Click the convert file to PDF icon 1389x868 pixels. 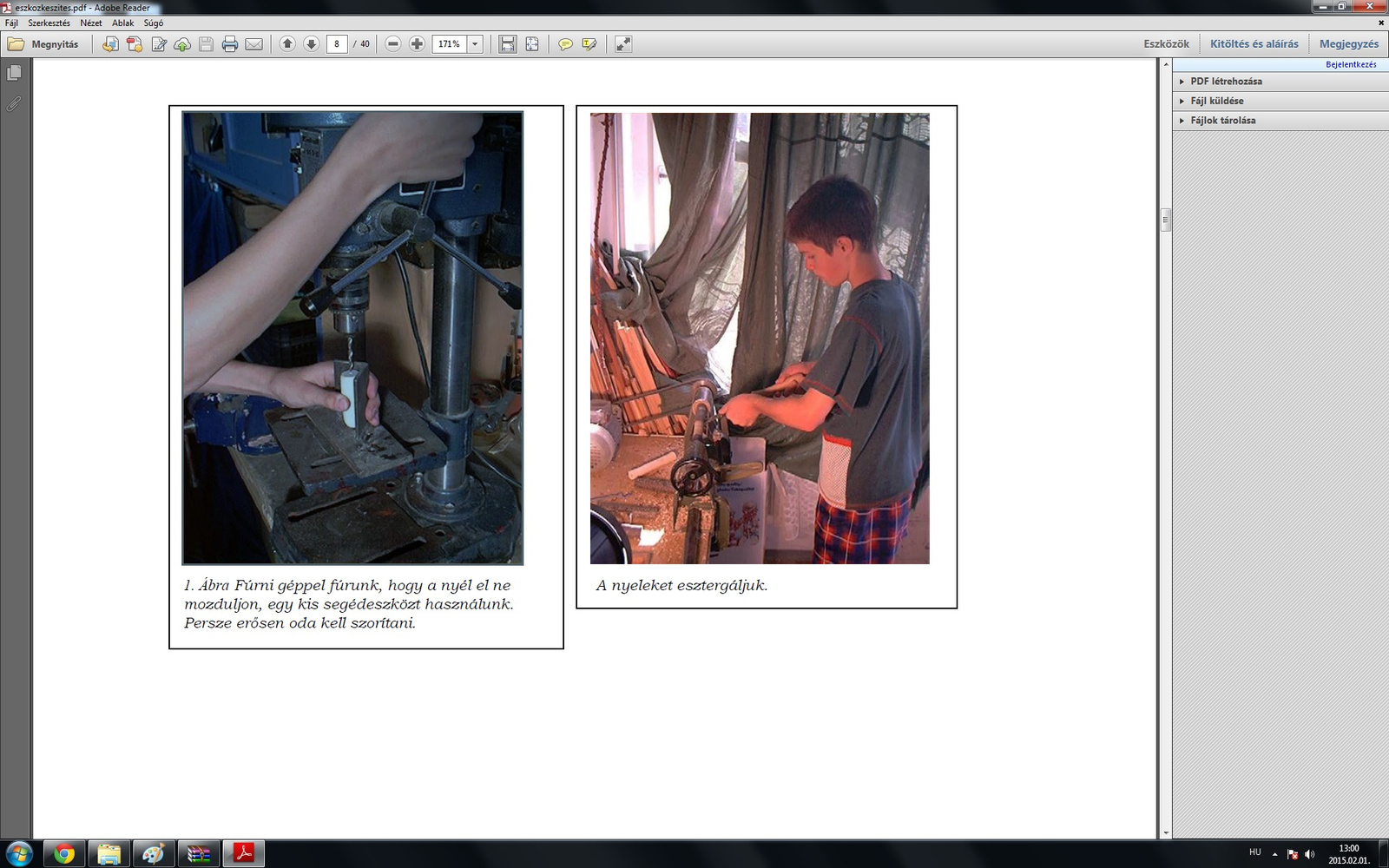pyautogui.click(x=110, y=44)
